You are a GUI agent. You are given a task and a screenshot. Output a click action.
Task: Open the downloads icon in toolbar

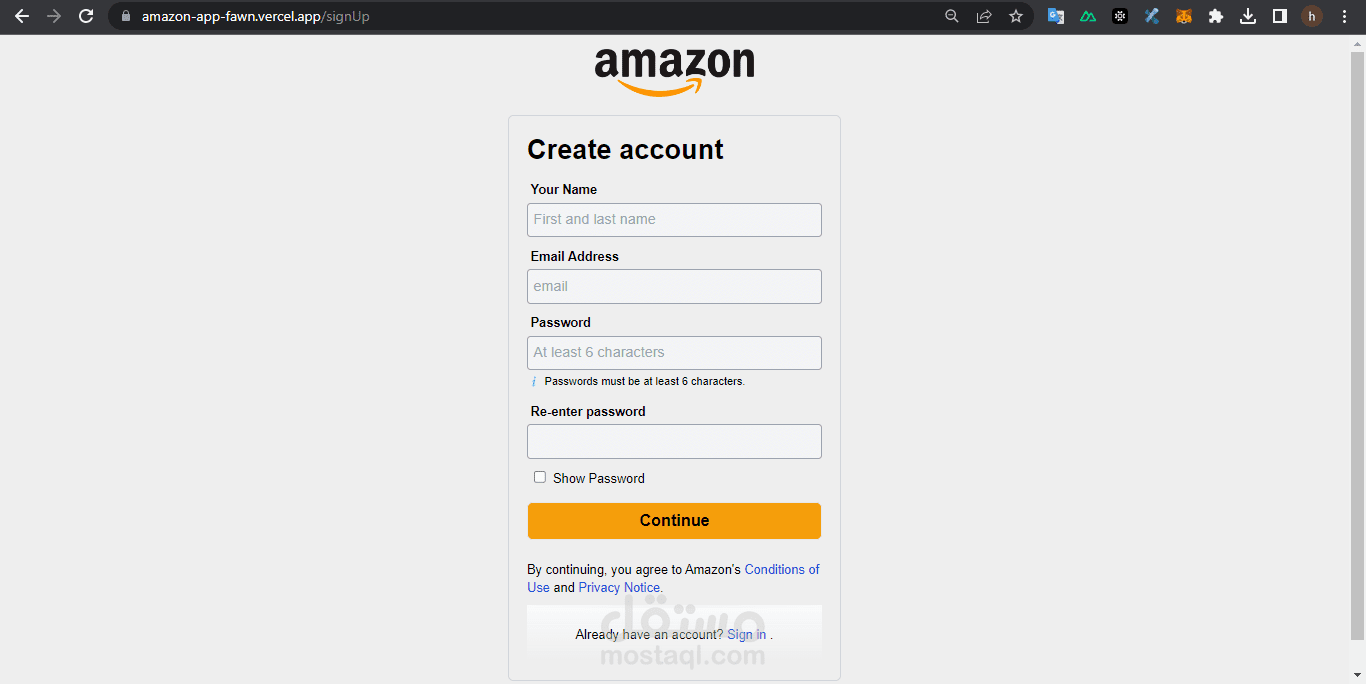(x=1248, y=16)
